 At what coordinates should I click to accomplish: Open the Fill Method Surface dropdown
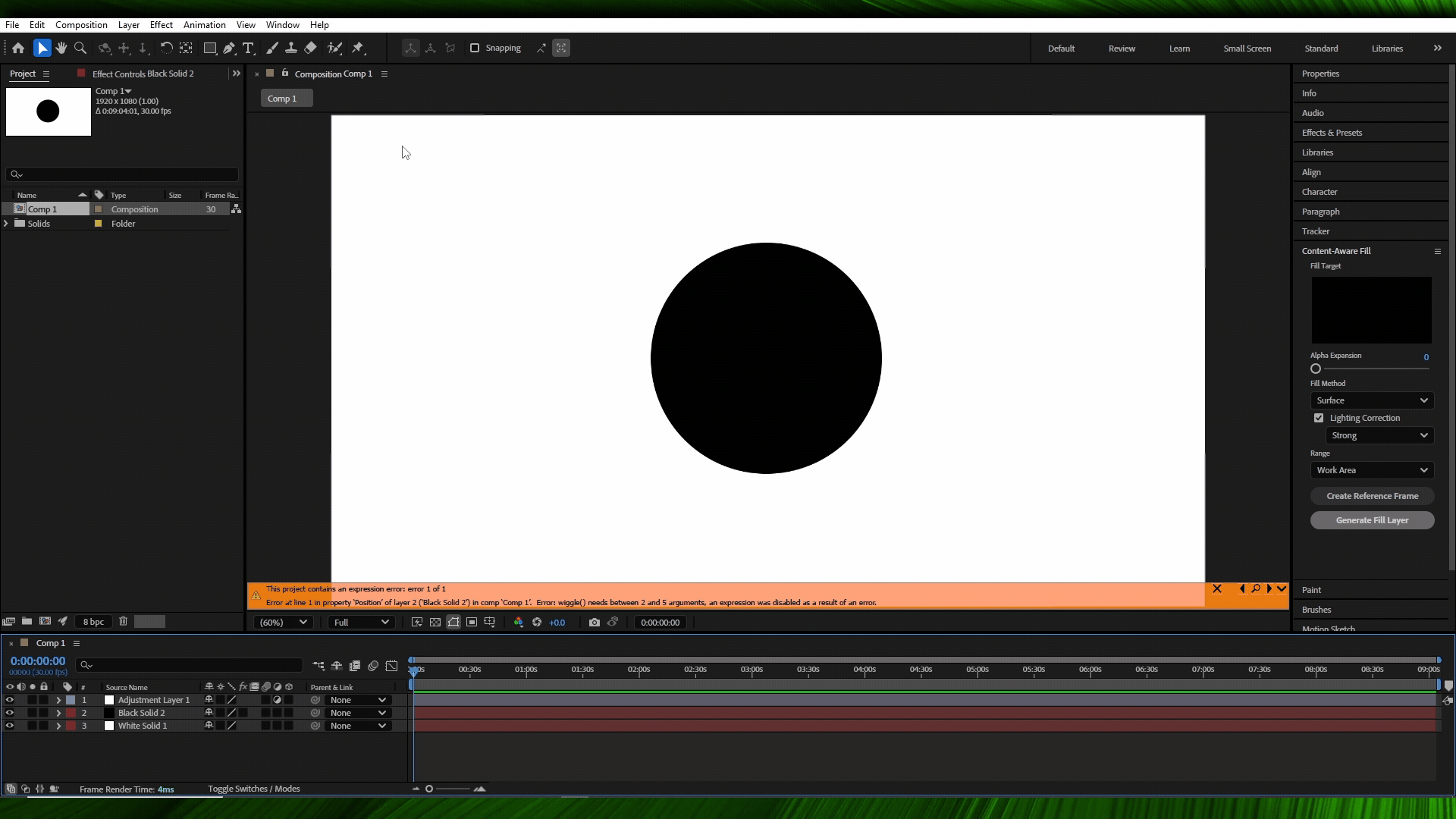(x=1372, y=400)
